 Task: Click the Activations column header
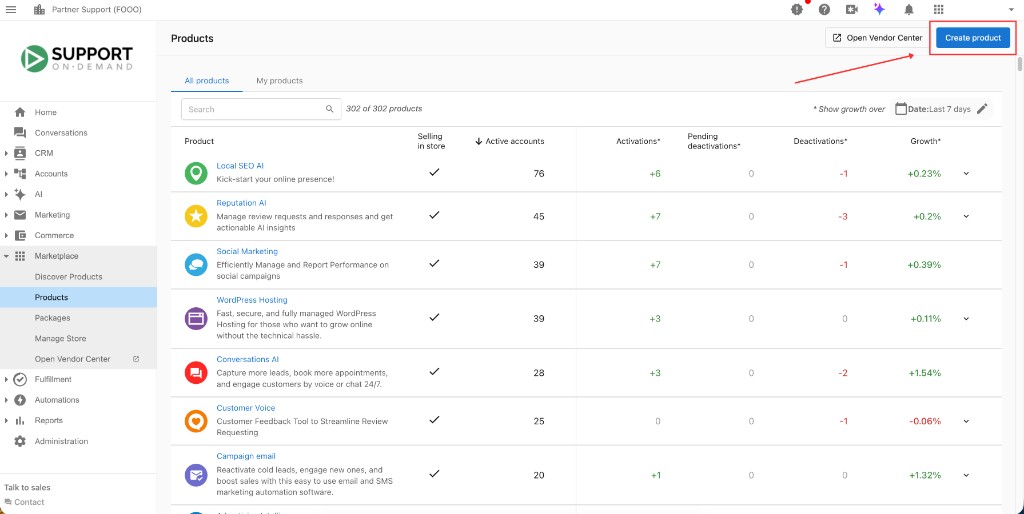638,141
